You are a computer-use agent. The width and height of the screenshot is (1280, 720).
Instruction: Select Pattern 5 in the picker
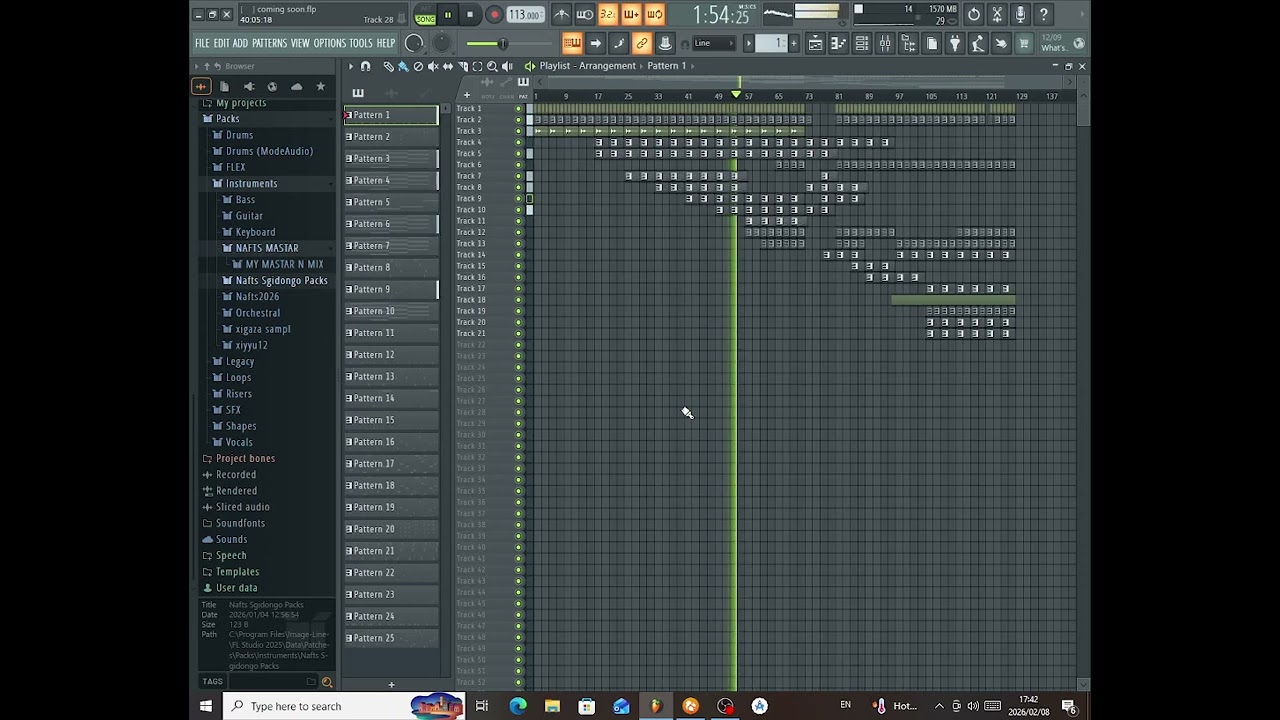click(391, 202)
